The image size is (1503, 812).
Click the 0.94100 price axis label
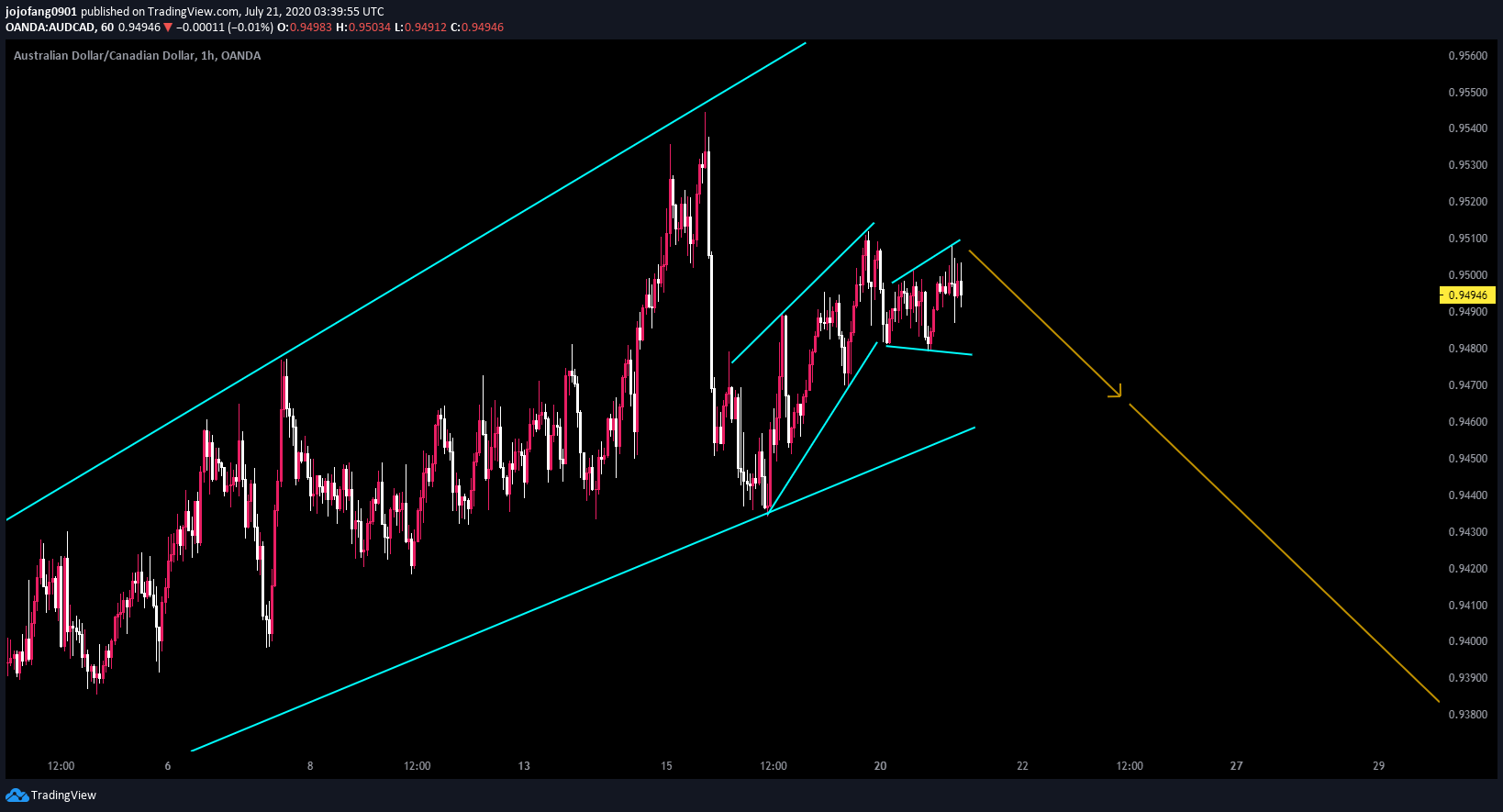click(x=1467, y=606)
